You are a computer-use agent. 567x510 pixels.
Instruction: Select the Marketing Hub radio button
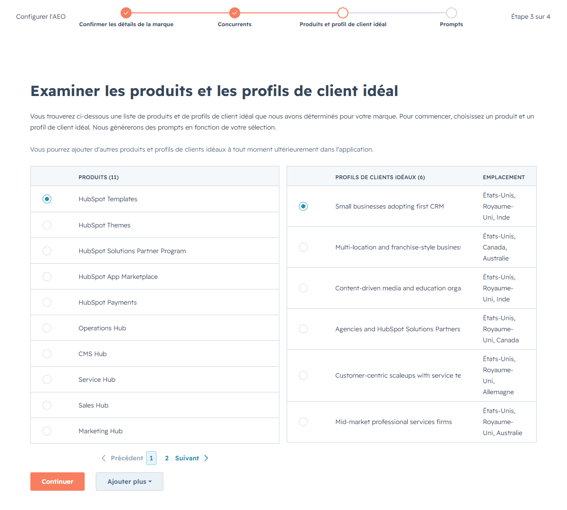47,431
